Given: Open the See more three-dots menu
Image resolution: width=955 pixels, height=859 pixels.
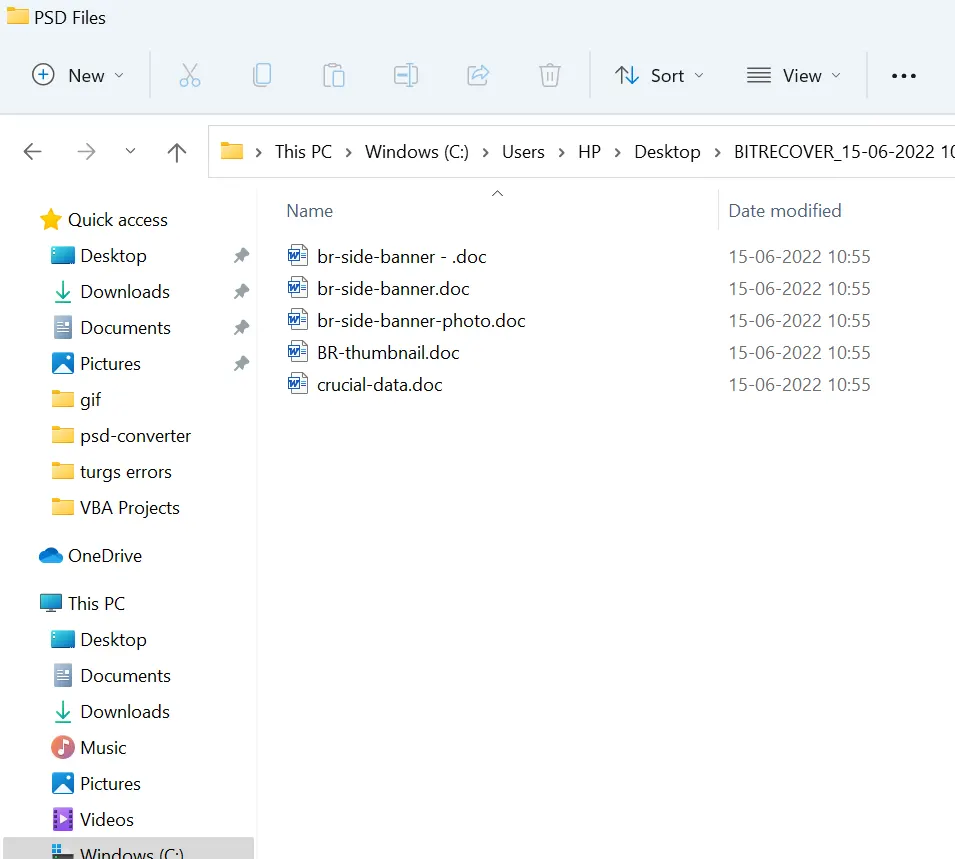Looking at the screenshot, I should 903,75.
